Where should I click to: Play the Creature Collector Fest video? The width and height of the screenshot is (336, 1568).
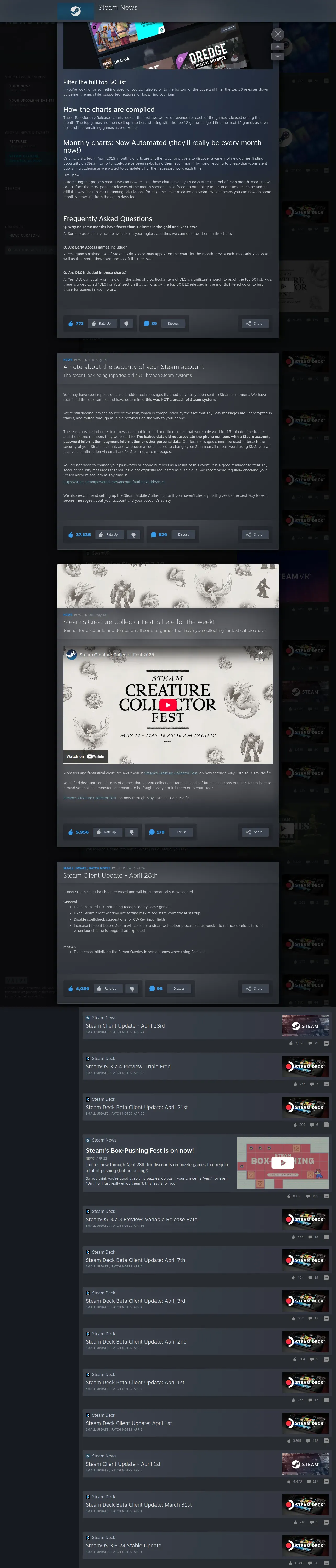coord(168,704)
